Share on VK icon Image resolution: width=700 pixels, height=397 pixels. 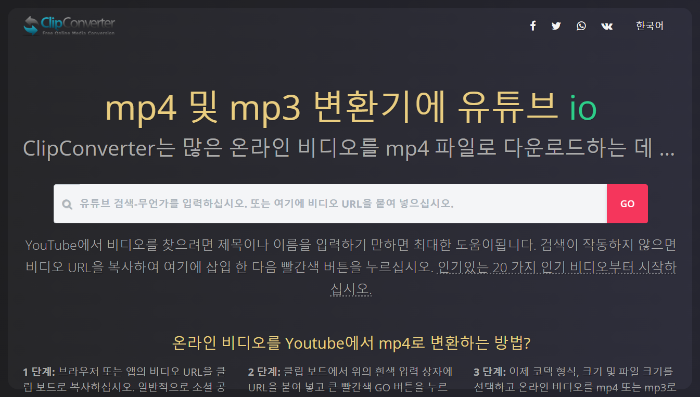click(607, 26)
